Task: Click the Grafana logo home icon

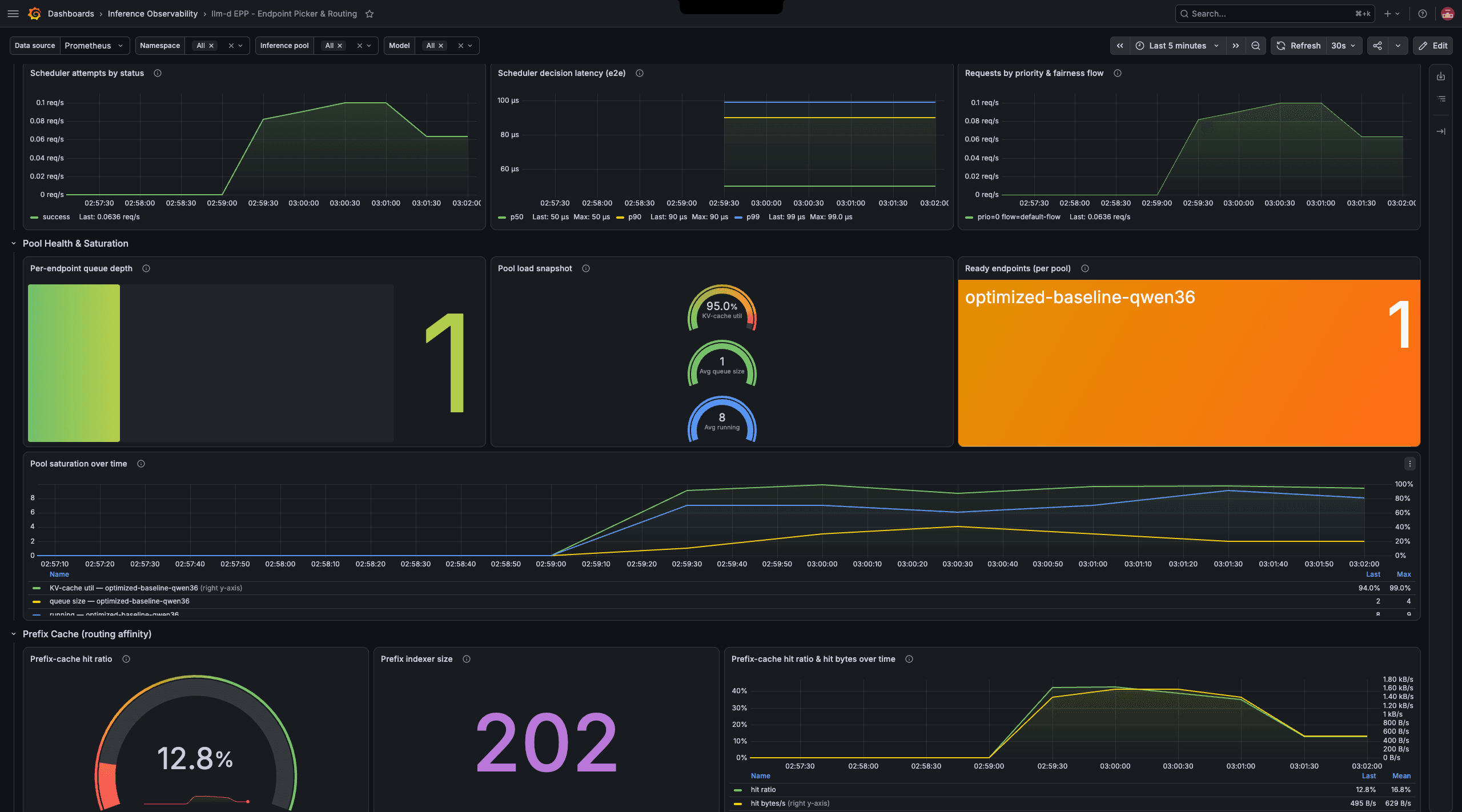Action: coord(34,14)
